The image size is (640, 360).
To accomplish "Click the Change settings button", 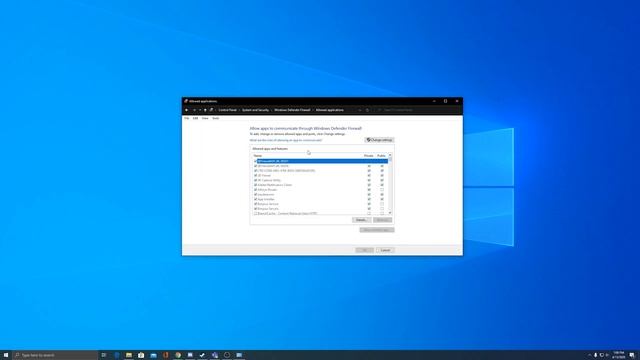I will click(379, 140).
